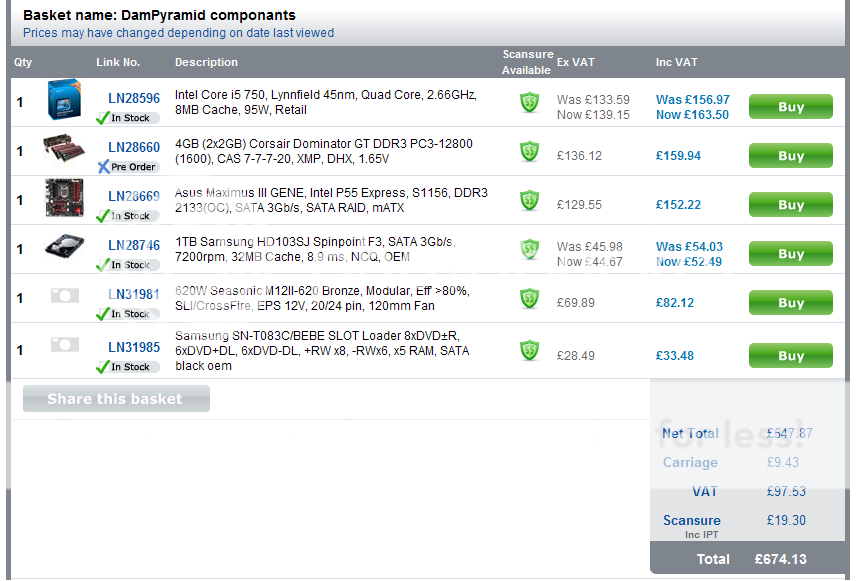Click Scansure shield for Samsung DVD slot loader

click(529, 350)
